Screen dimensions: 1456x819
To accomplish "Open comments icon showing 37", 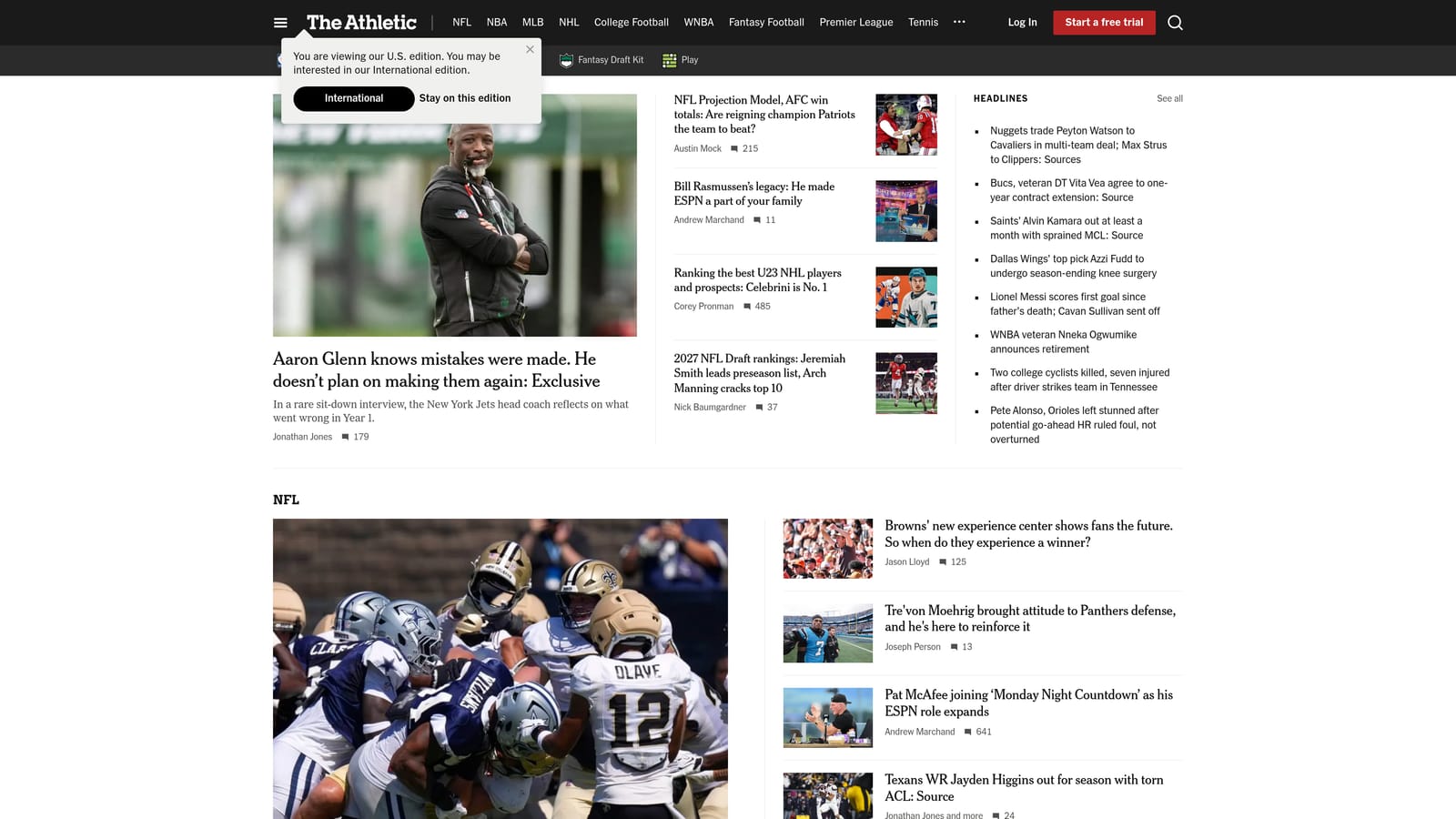I will tap(759, 408).
